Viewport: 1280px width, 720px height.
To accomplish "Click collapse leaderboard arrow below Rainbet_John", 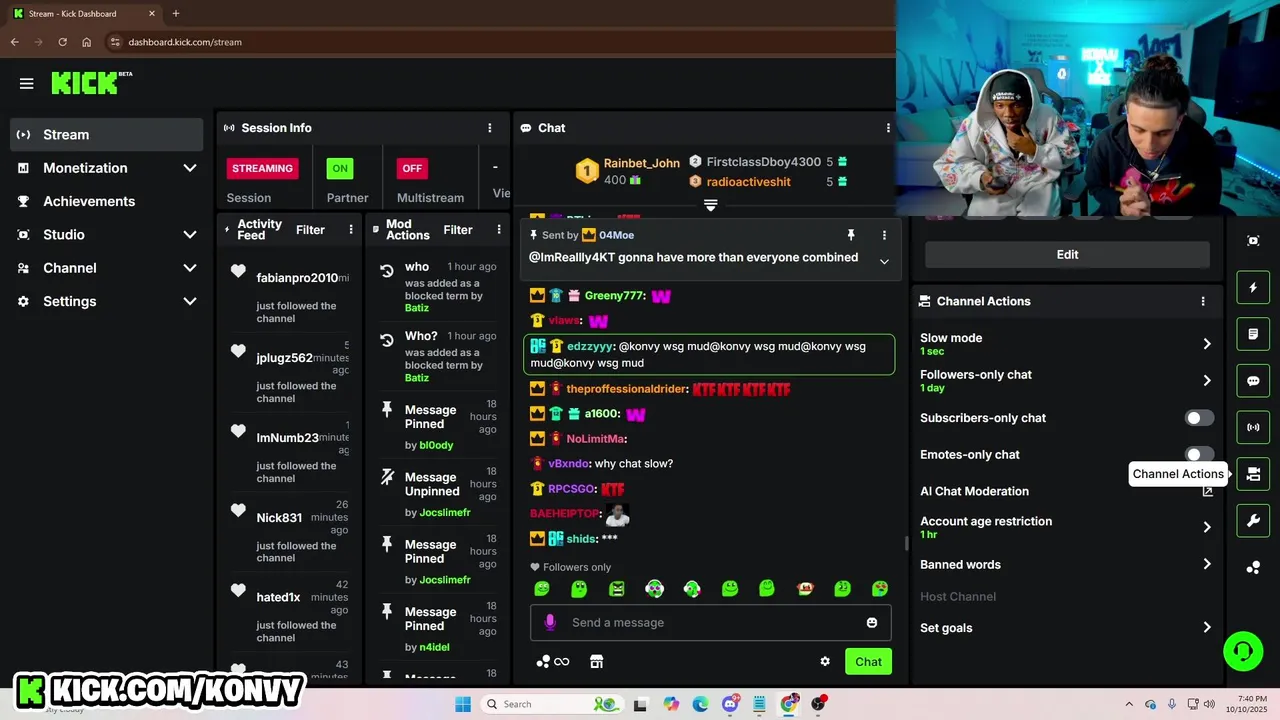I will point(710,204).
